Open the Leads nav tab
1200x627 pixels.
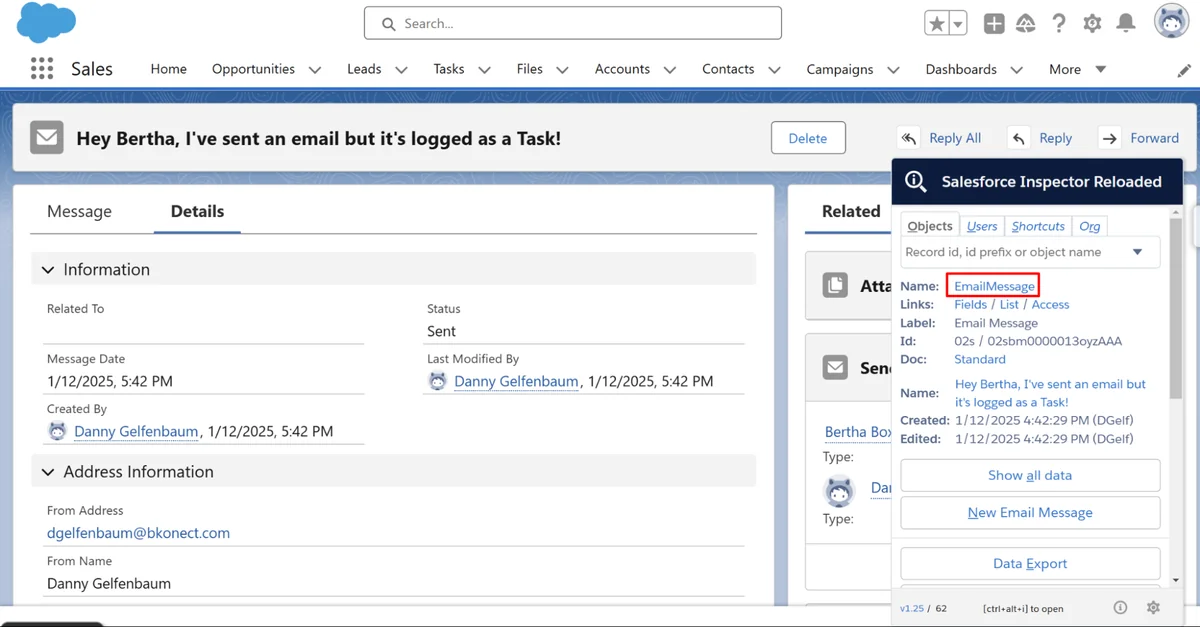coord(364,69)
